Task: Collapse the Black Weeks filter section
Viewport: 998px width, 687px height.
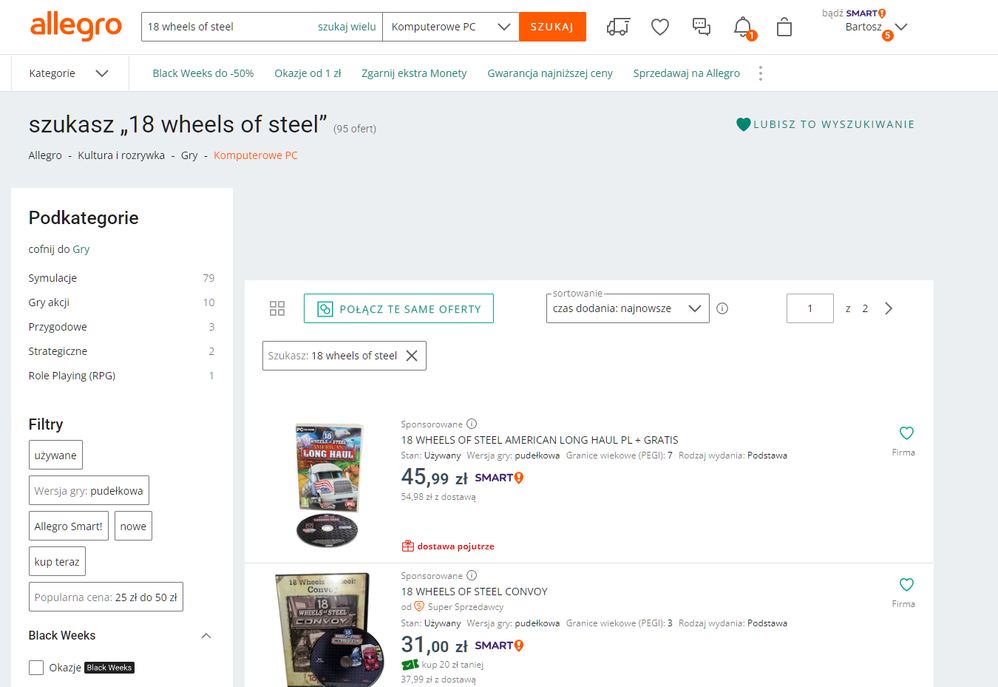Action: tap(206, 636)
